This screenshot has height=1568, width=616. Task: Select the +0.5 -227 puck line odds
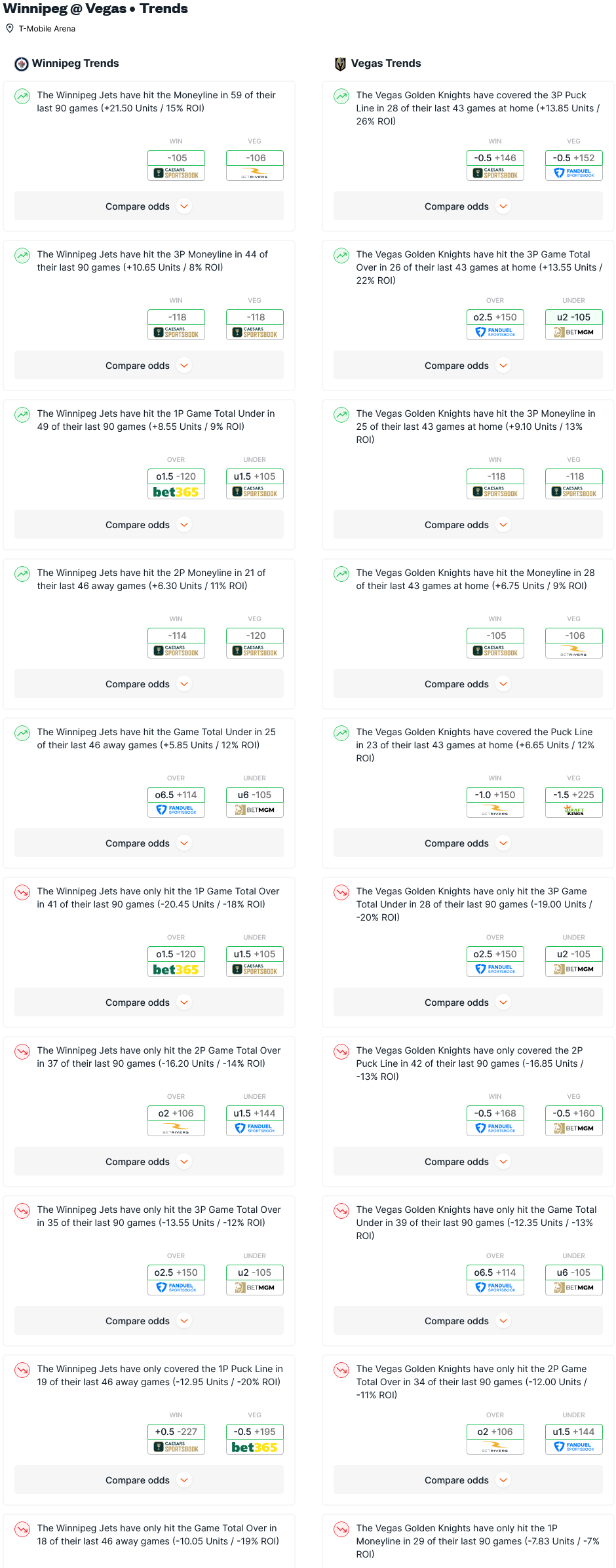tap(176, 1432)
